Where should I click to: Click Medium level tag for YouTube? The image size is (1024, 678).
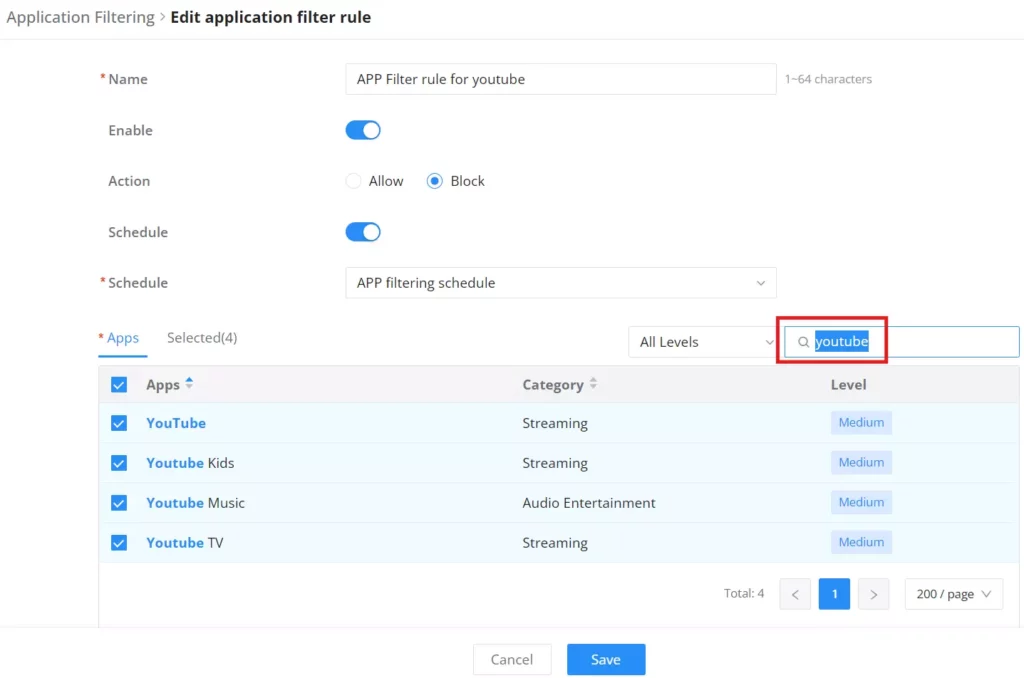click(861, 423)
